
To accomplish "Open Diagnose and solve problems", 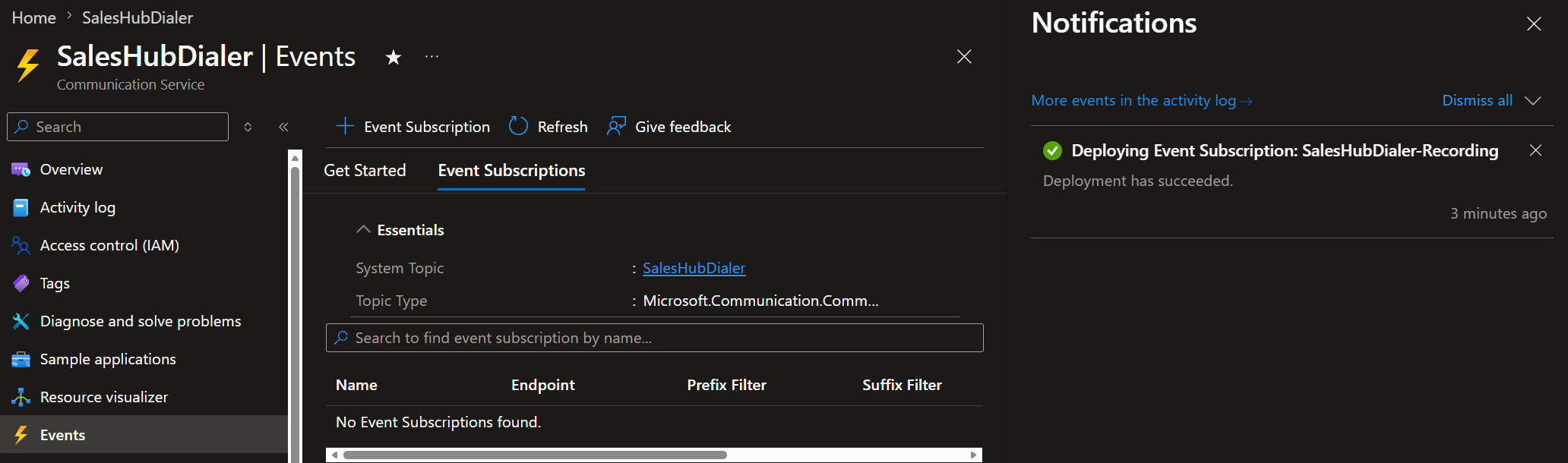I will pyautogui.click(x=141, y=321).
